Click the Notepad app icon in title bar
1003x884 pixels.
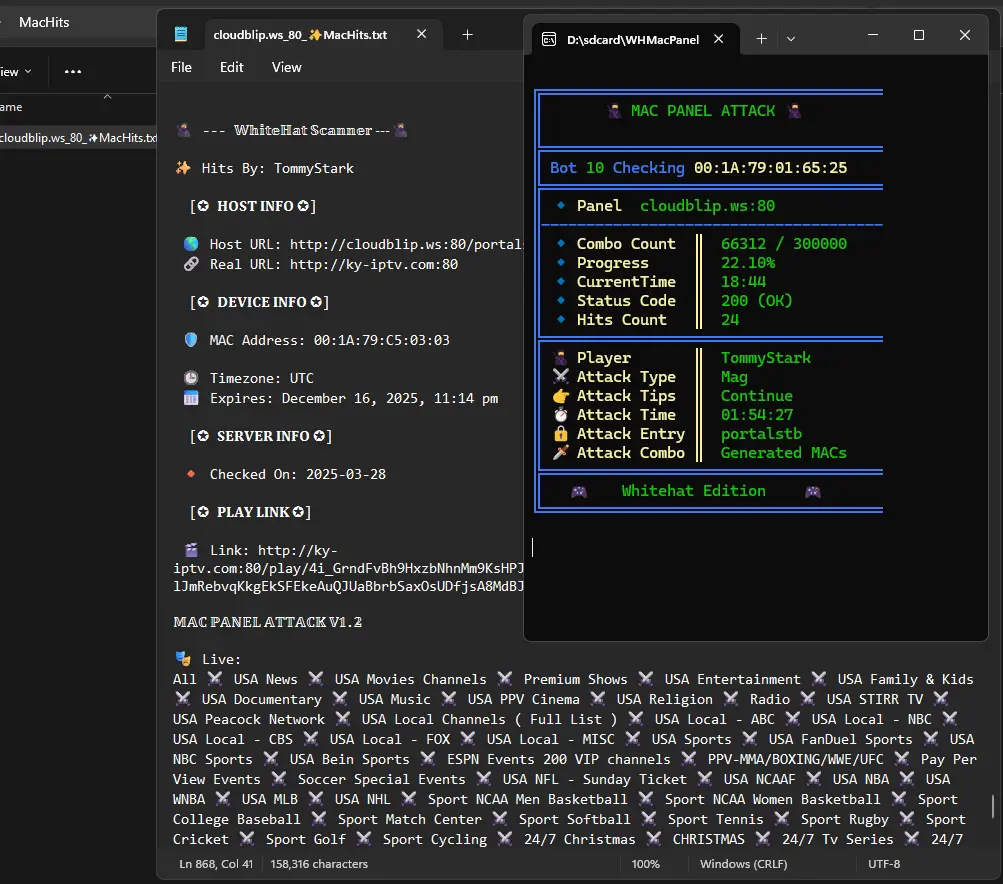(181, 34)
